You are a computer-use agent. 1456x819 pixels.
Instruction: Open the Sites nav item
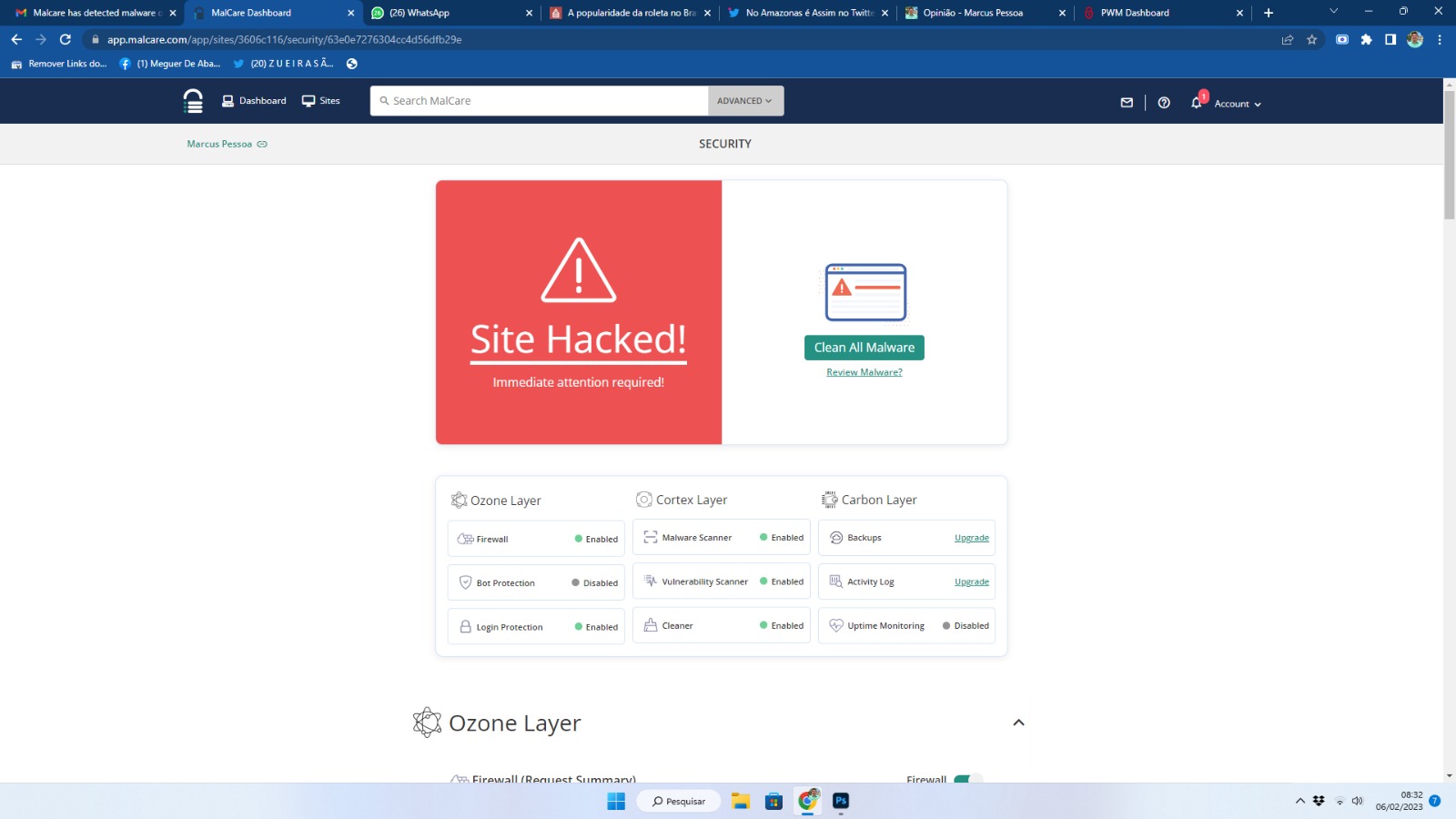321,101
